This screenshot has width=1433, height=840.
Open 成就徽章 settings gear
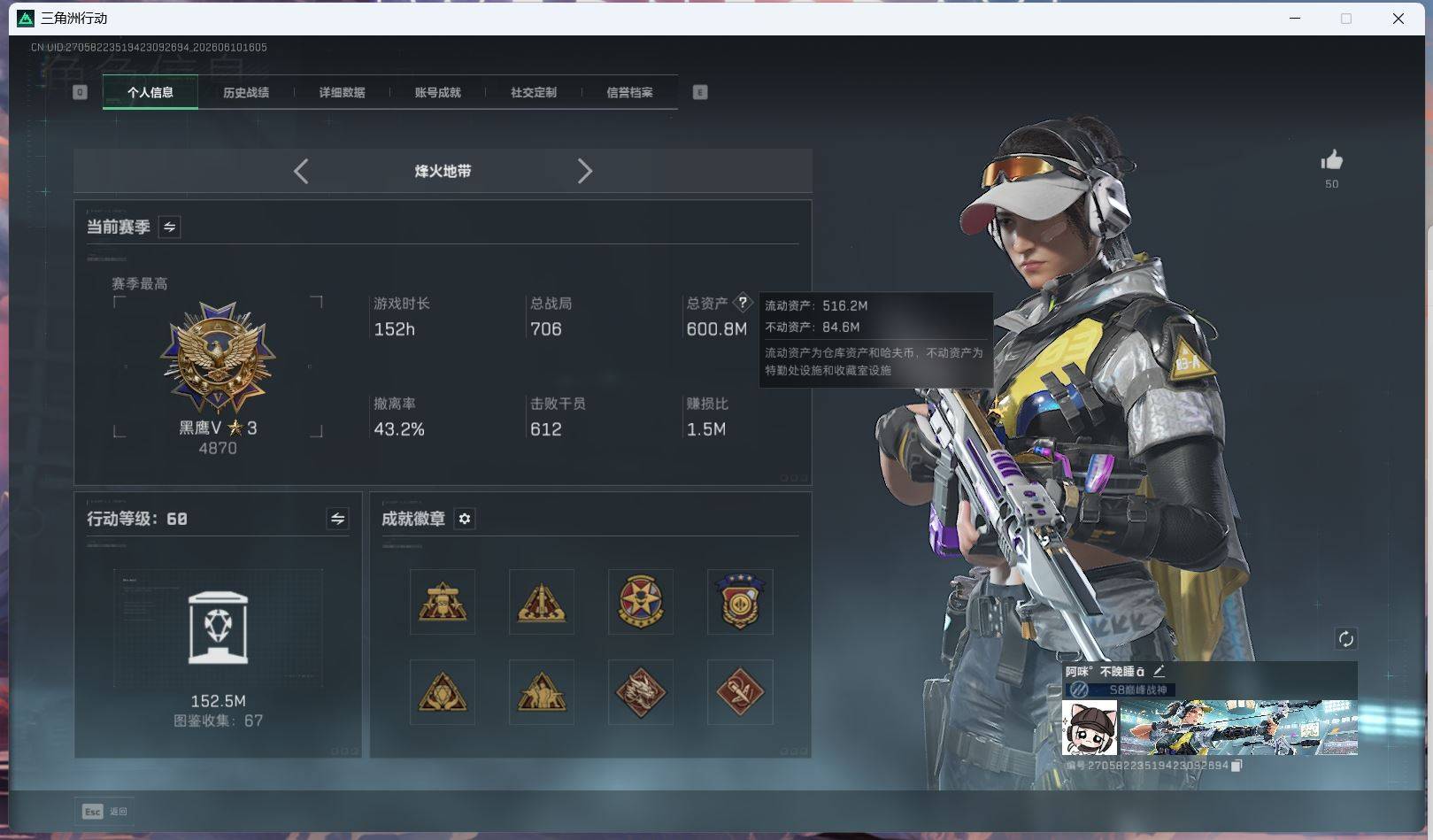click(465, 519)
